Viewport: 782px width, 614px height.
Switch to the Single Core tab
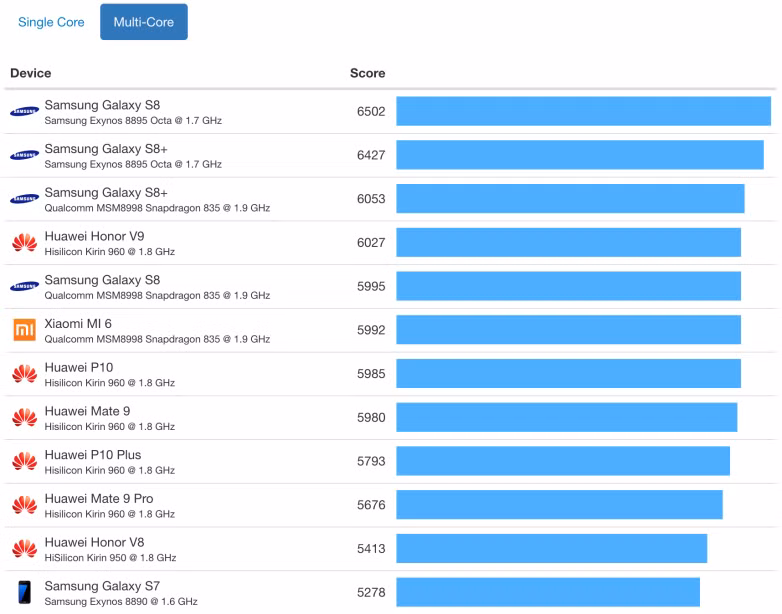[x=51, y=22]
